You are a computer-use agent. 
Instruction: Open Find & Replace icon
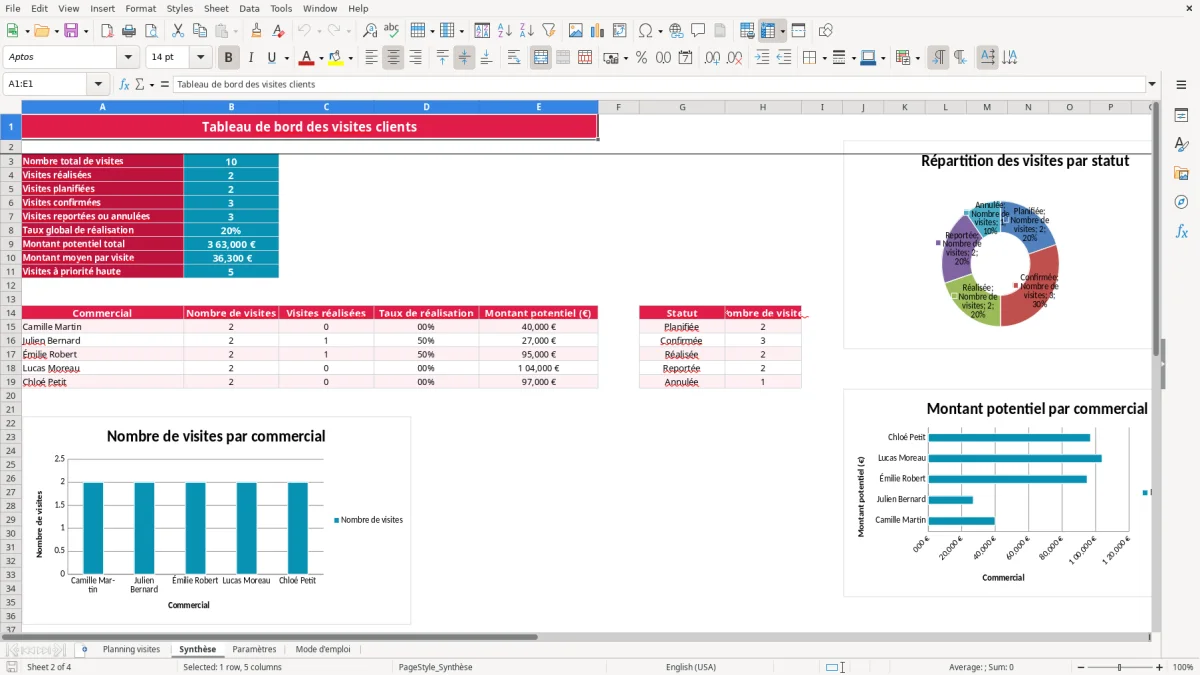pos(370,31)
